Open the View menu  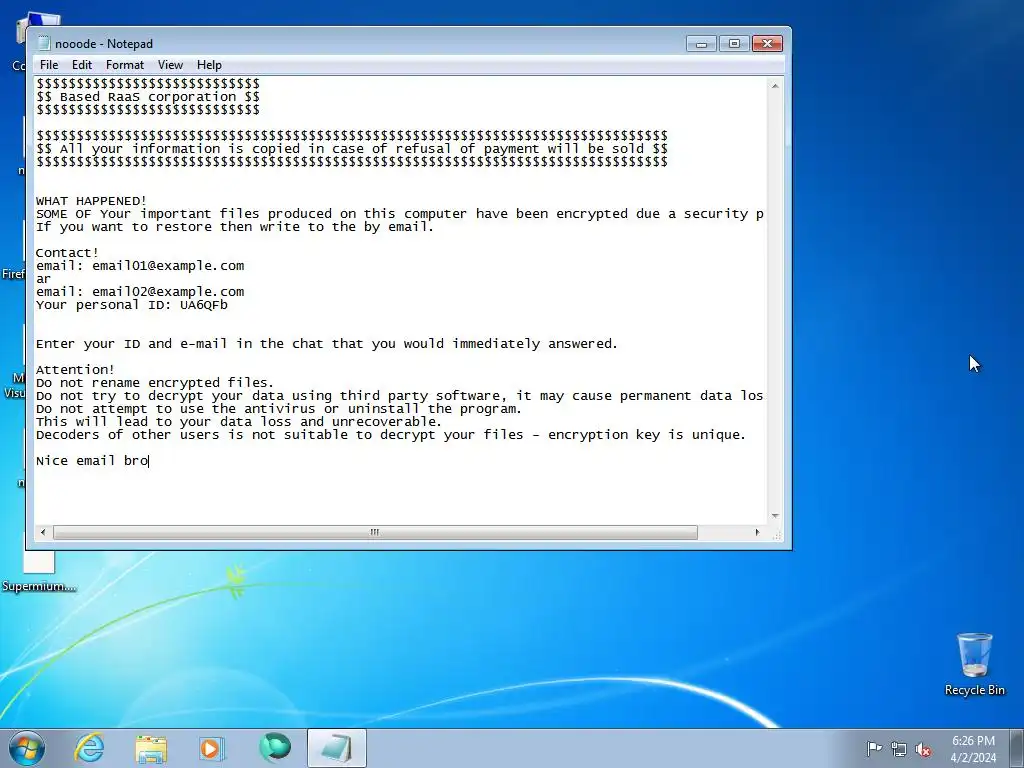[x=170, y=65]
